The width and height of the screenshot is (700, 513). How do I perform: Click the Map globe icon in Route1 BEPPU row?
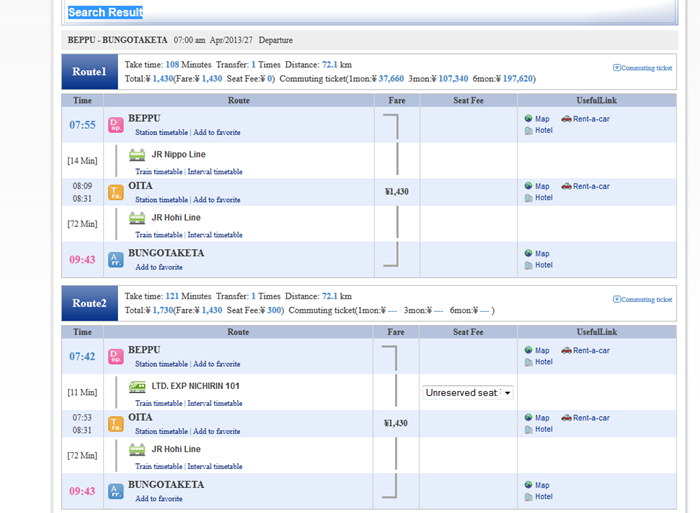coord(529,118)
